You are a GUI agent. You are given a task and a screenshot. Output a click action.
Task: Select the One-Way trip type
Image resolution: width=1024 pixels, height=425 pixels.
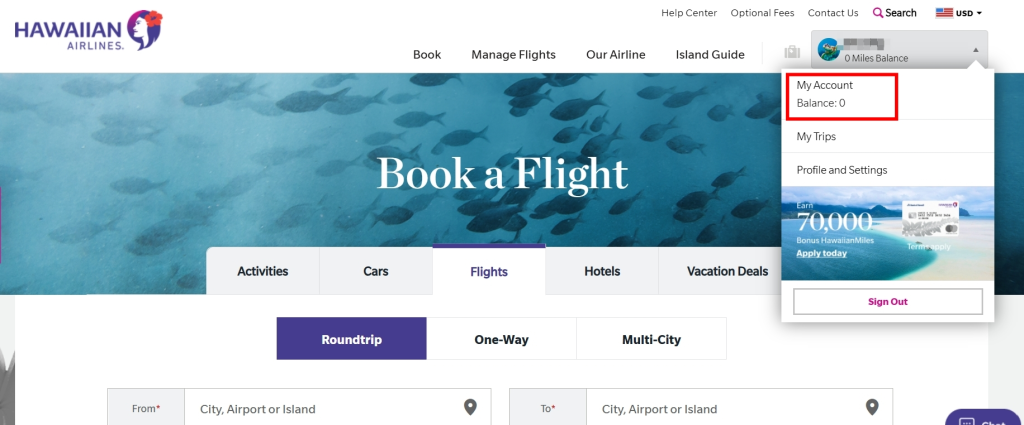[x=501, y=339]
